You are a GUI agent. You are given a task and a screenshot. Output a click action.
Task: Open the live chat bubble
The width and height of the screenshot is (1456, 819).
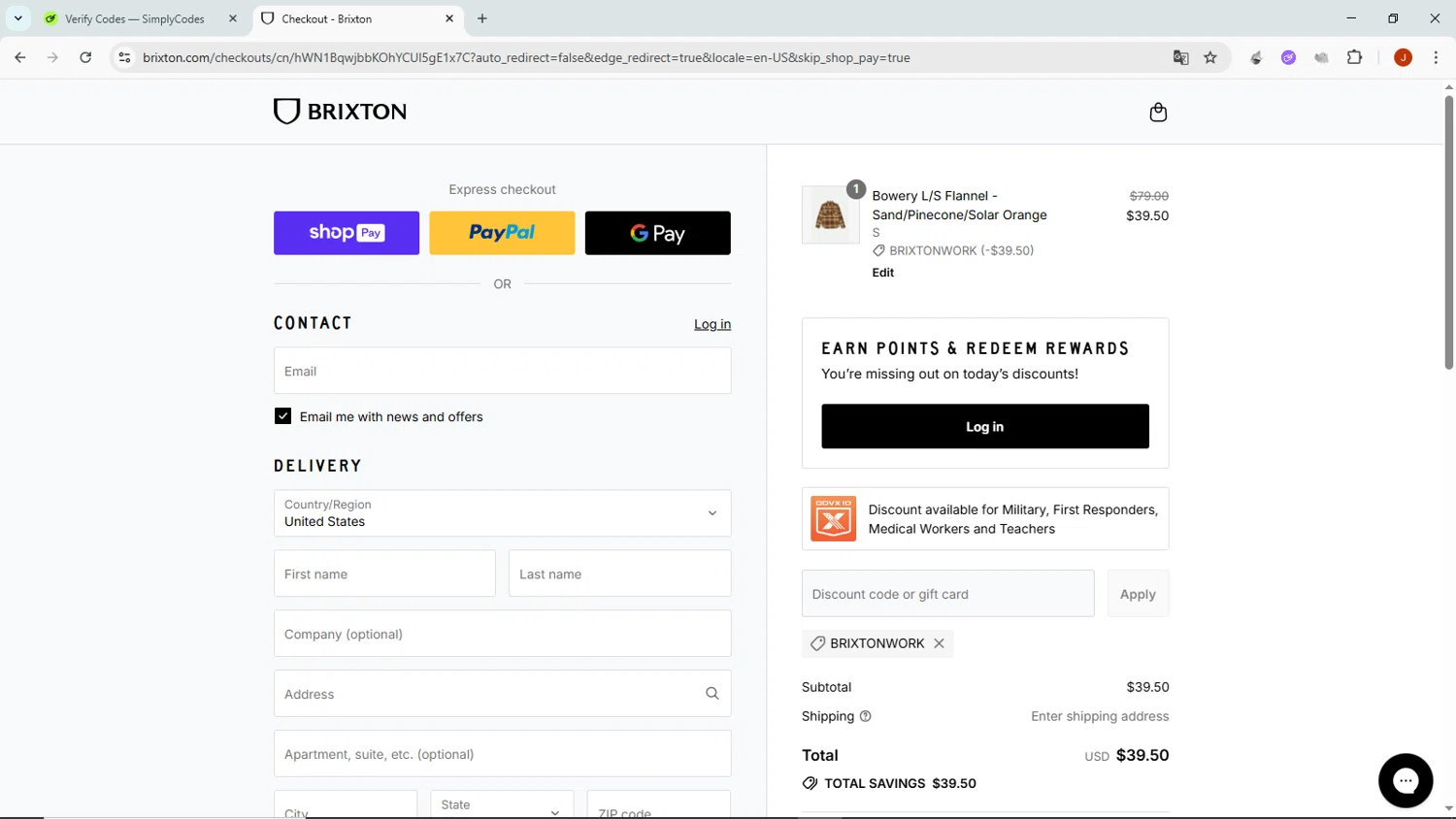pos(1406,780)
